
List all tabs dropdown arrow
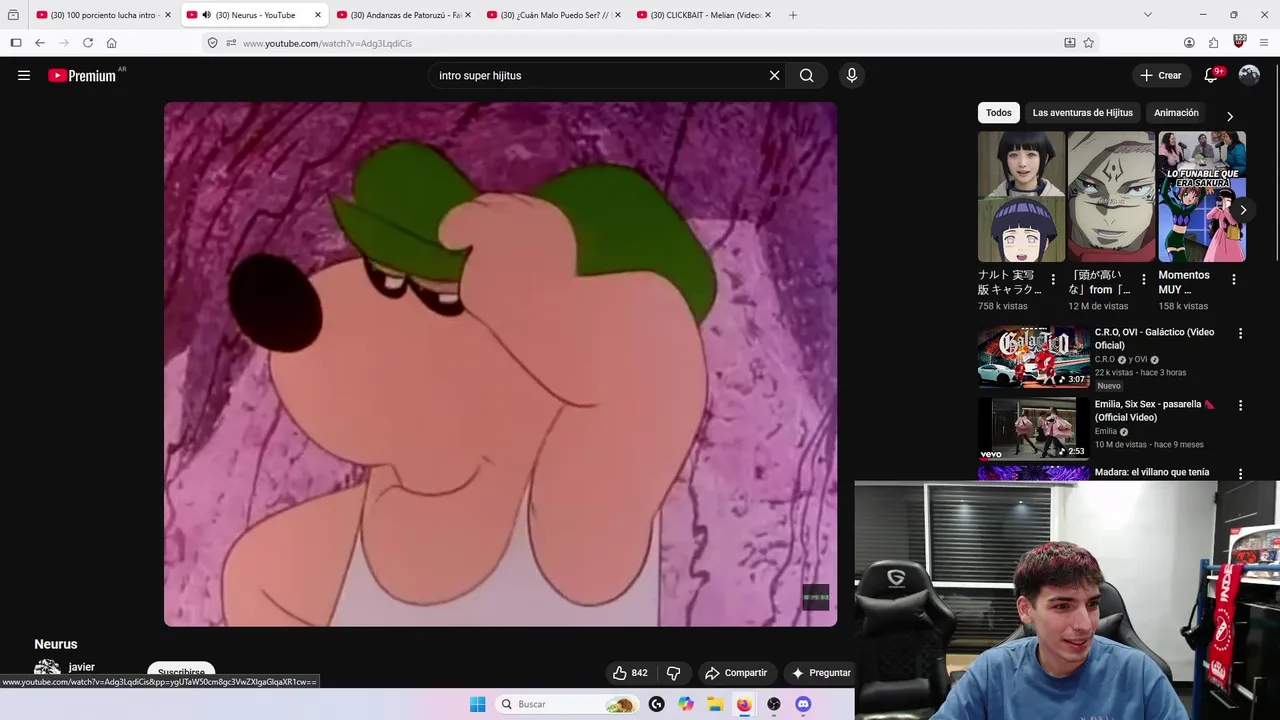(x=1147, y=15)
